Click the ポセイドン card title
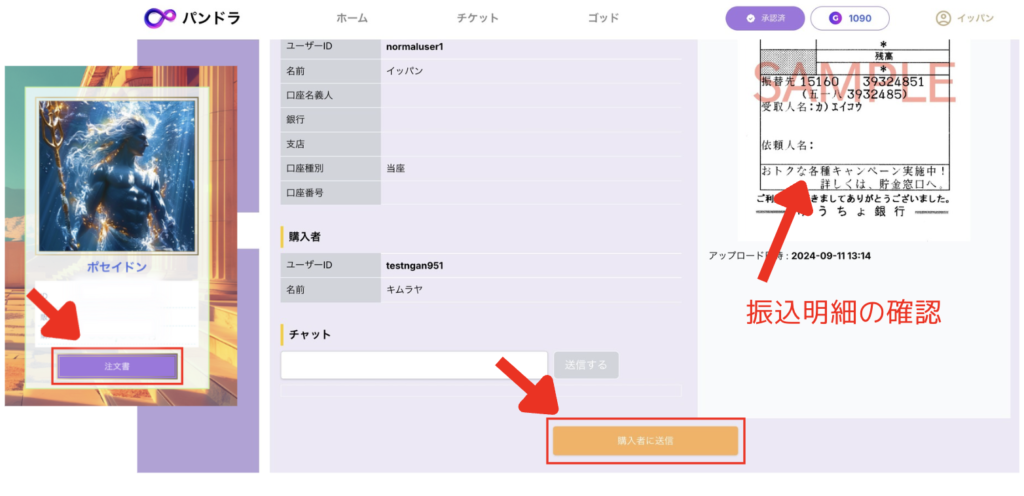1024x496 pixels. coord(120,269)
